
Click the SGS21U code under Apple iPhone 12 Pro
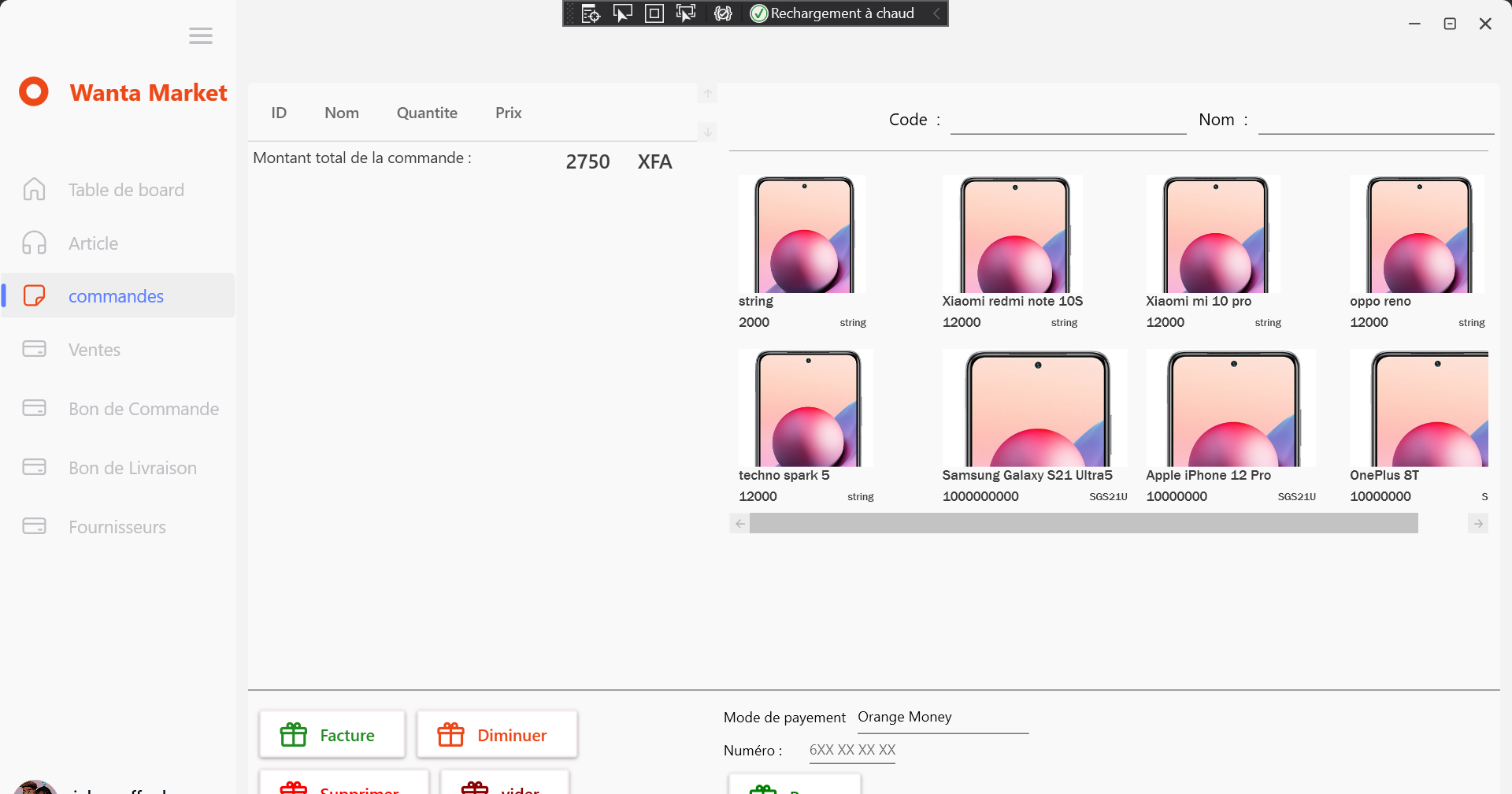(1296, 496)
